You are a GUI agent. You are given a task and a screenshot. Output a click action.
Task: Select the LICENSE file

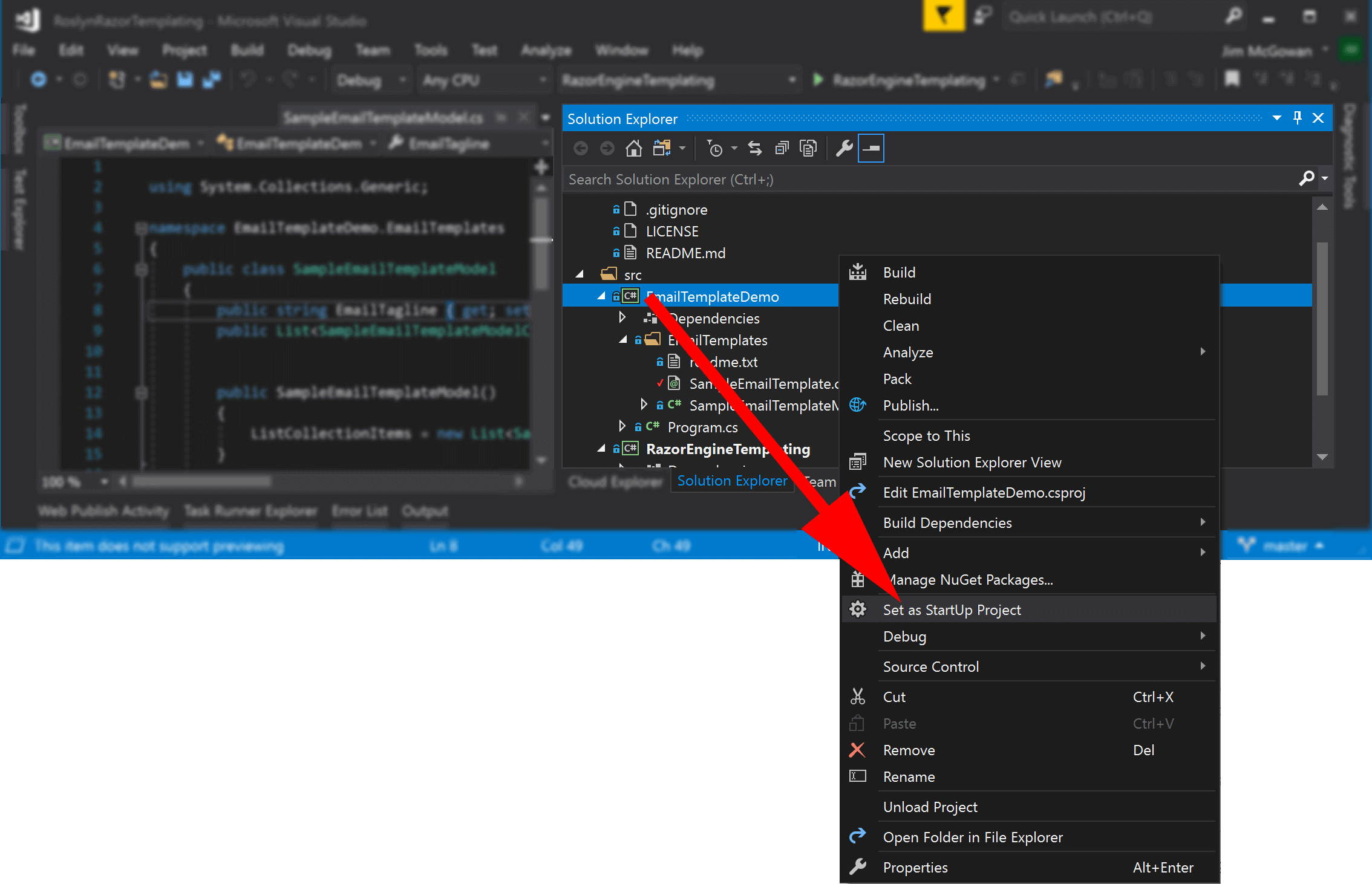click(672, 232)
